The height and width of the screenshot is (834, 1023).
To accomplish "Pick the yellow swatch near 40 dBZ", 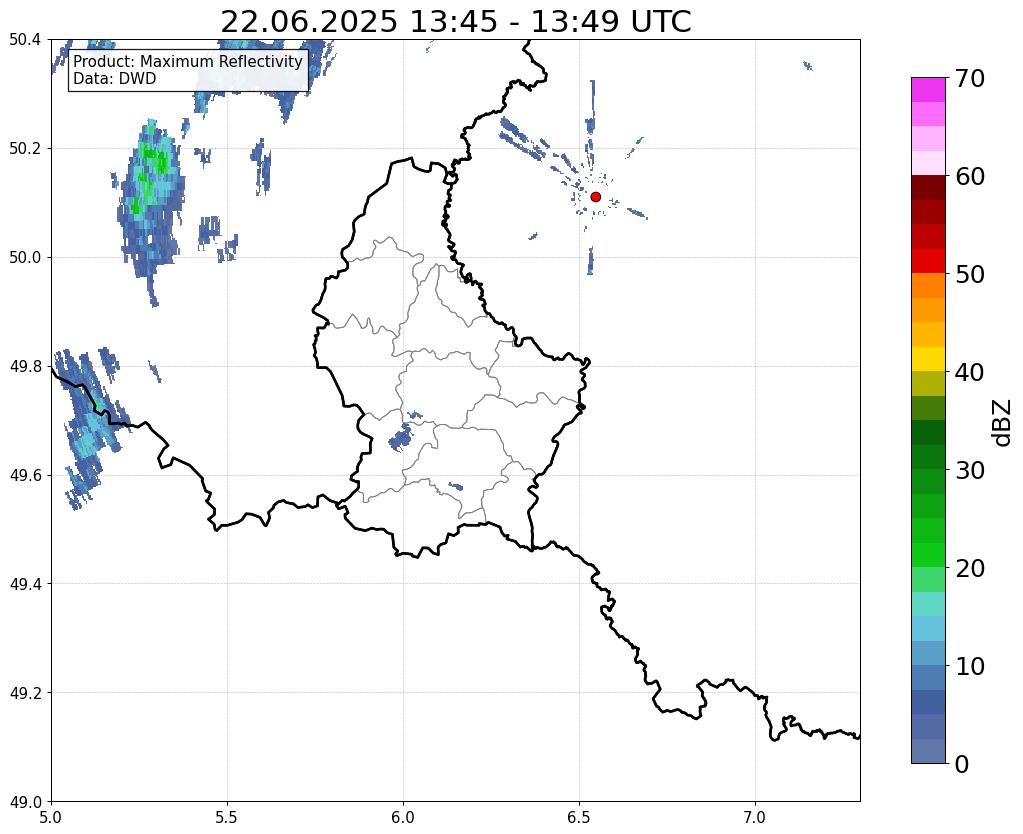I will [928, 359].
